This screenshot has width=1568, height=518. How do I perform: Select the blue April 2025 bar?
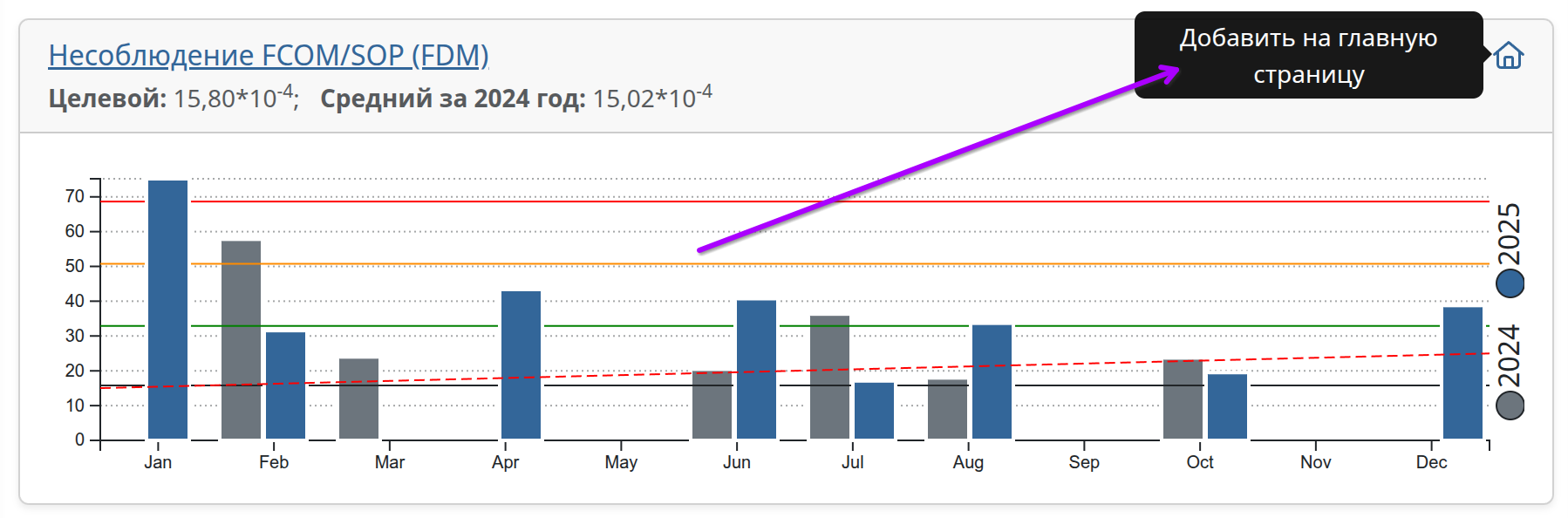coord(521,365)
